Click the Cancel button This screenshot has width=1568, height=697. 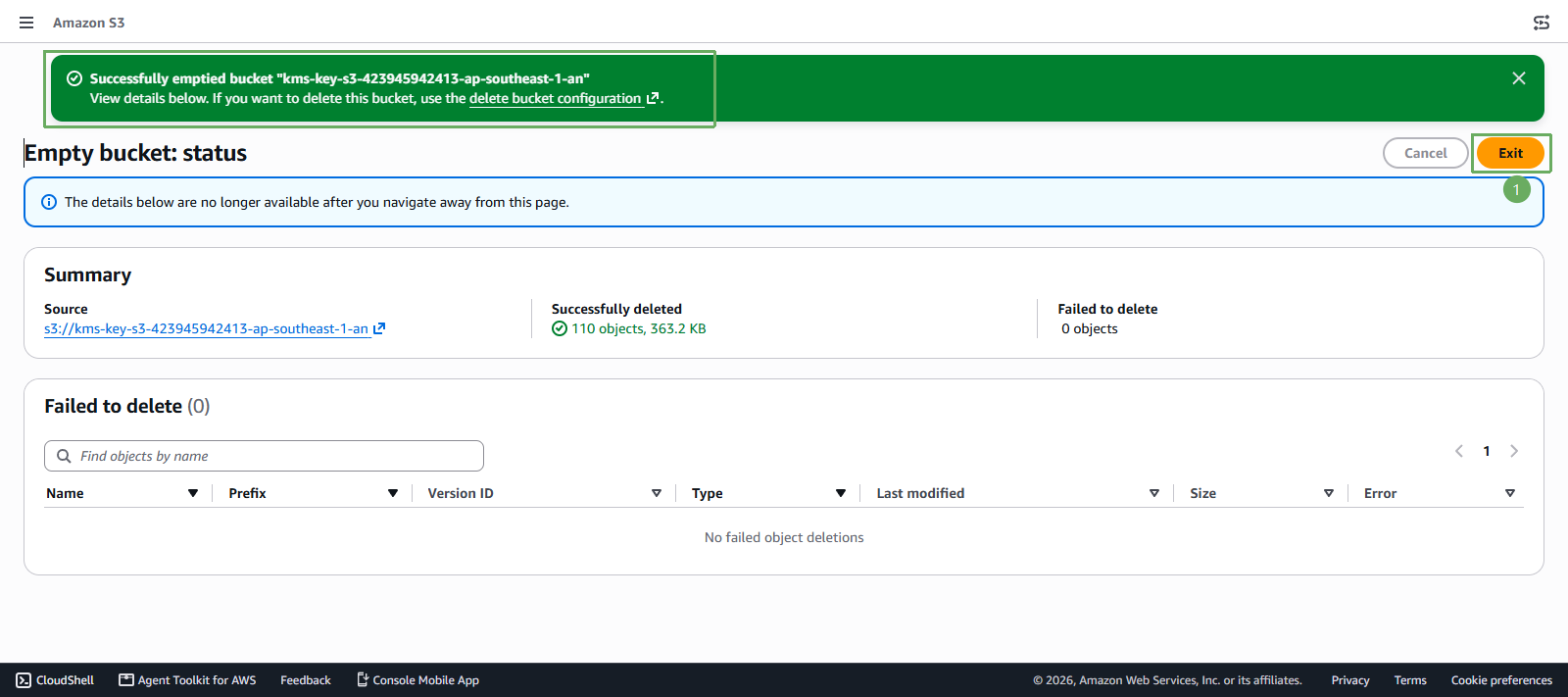pyautogui.click(x=1425, y=153)
